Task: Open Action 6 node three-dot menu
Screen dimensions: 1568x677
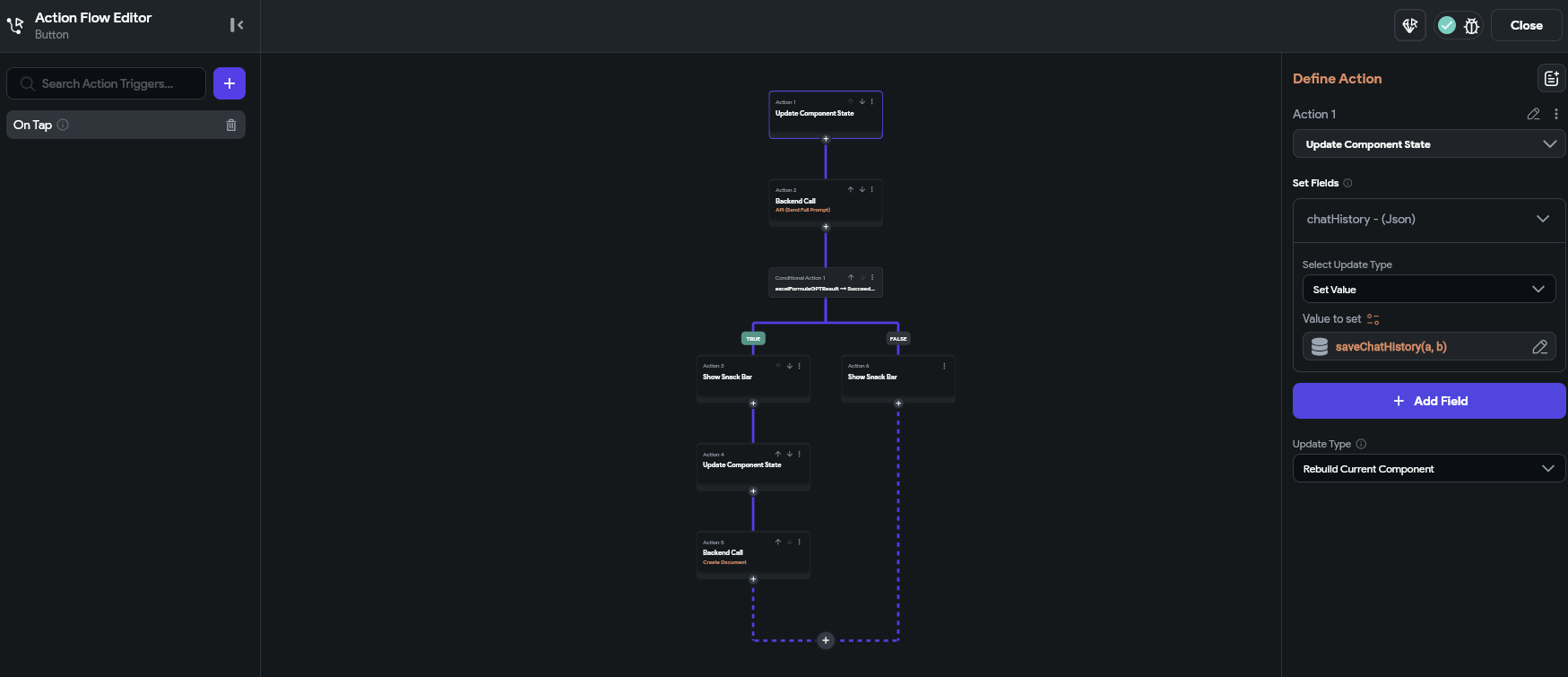Action: [944, 366]
